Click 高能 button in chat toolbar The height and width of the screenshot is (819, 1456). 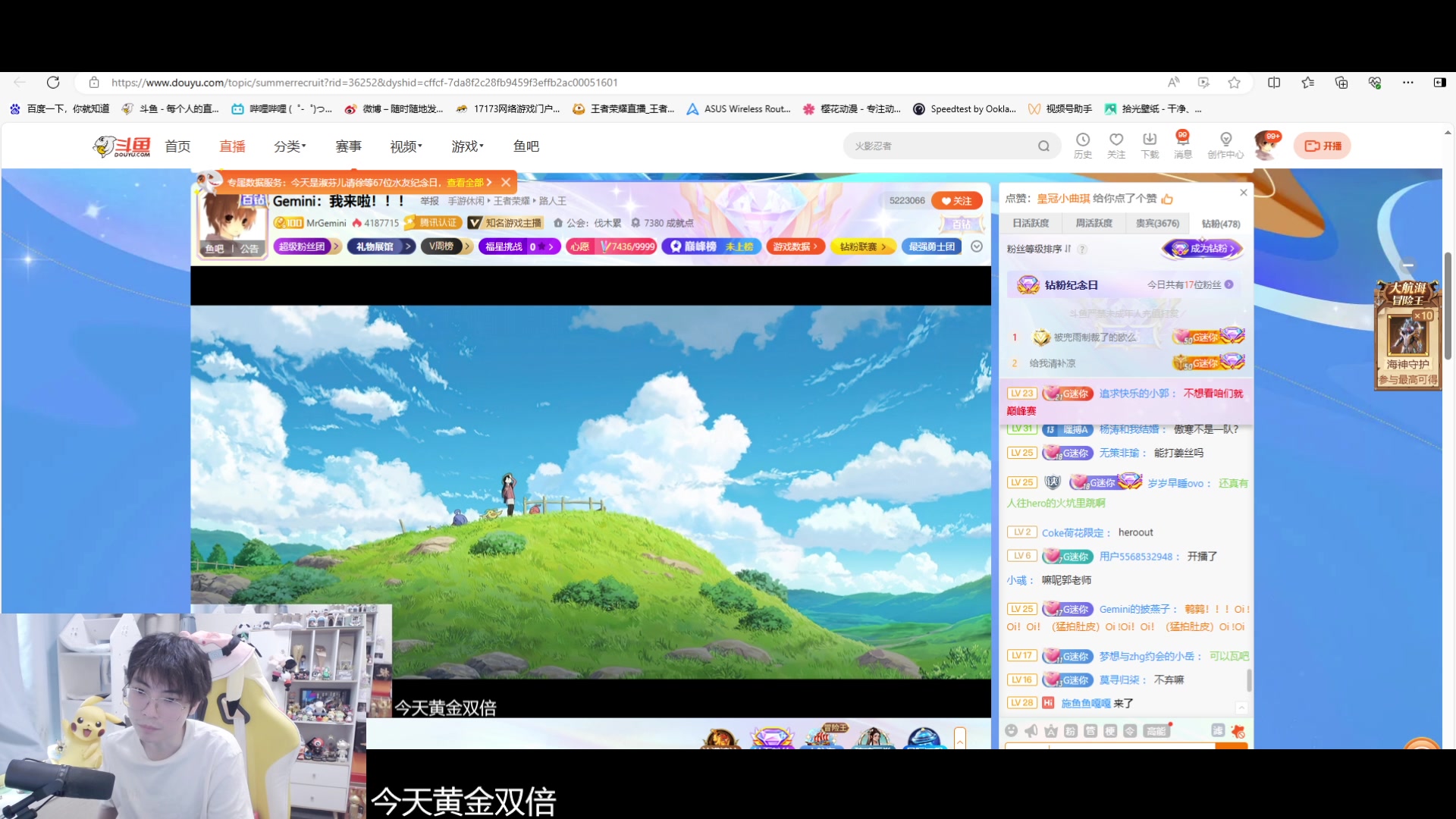click(1156, 730)
